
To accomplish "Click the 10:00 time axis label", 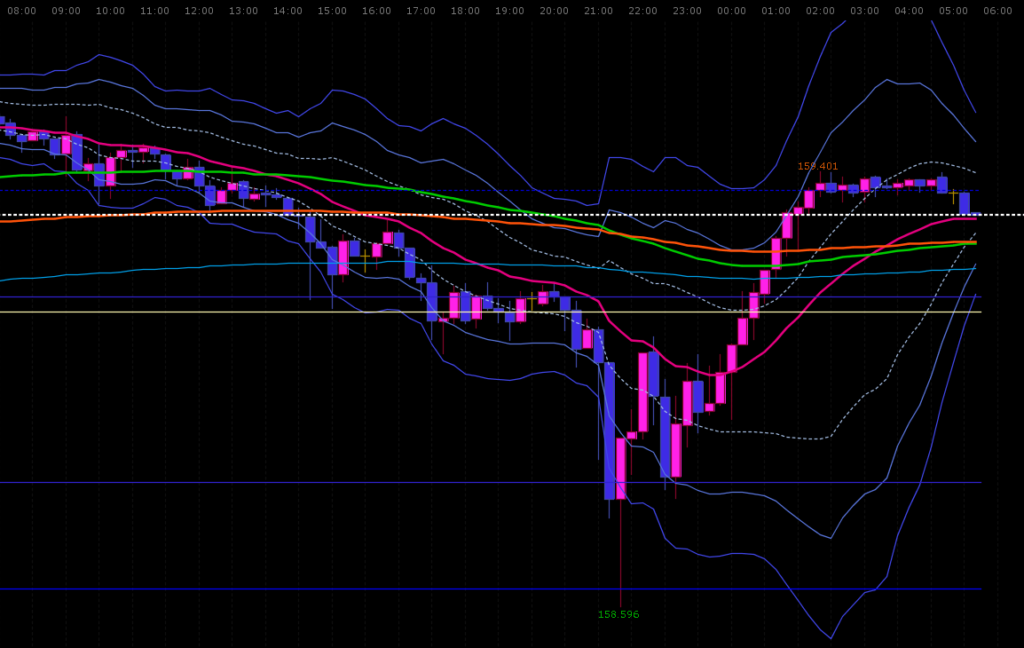I will 110,11.
